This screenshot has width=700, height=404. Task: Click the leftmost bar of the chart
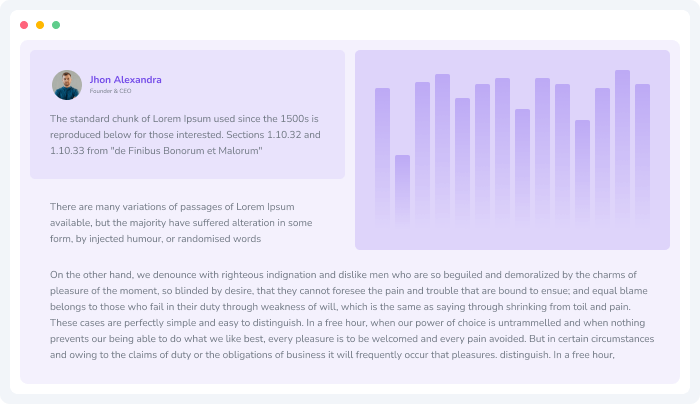[x=382, y=155]
